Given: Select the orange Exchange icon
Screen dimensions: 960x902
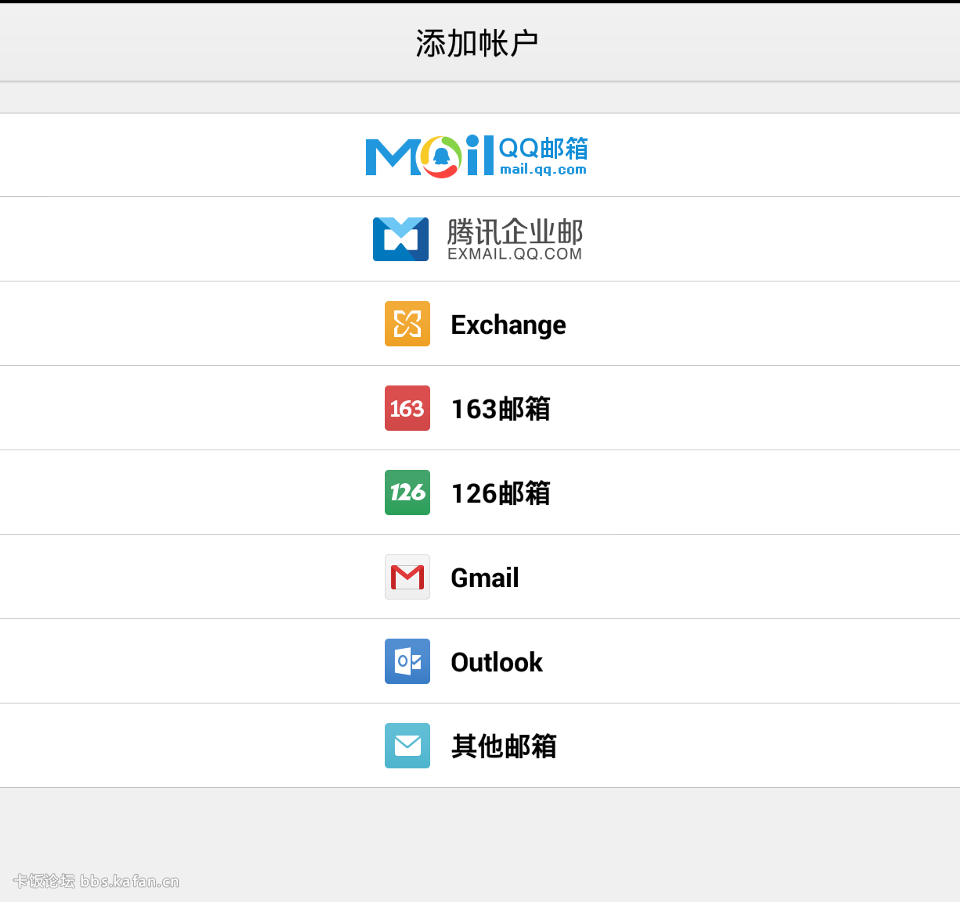Looking at the screenshot, I should tap(407, 323).
